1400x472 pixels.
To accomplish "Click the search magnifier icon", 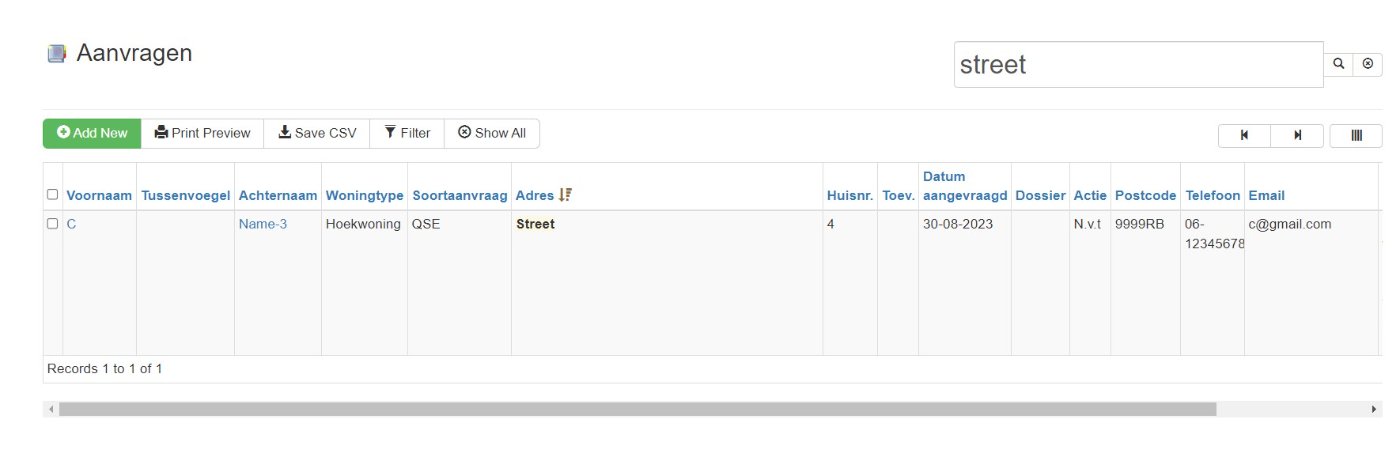I will pos(1338,63).
